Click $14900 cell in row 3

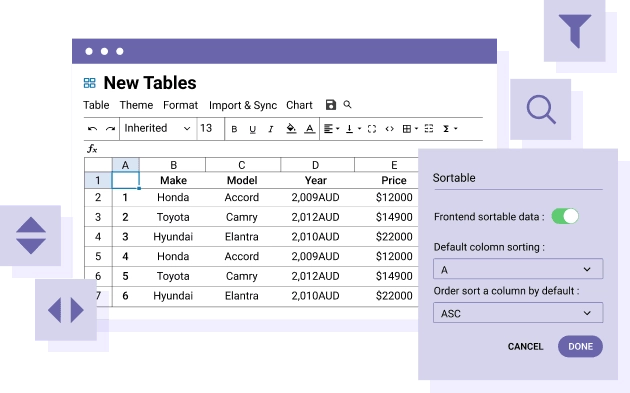tap(387, 217)
